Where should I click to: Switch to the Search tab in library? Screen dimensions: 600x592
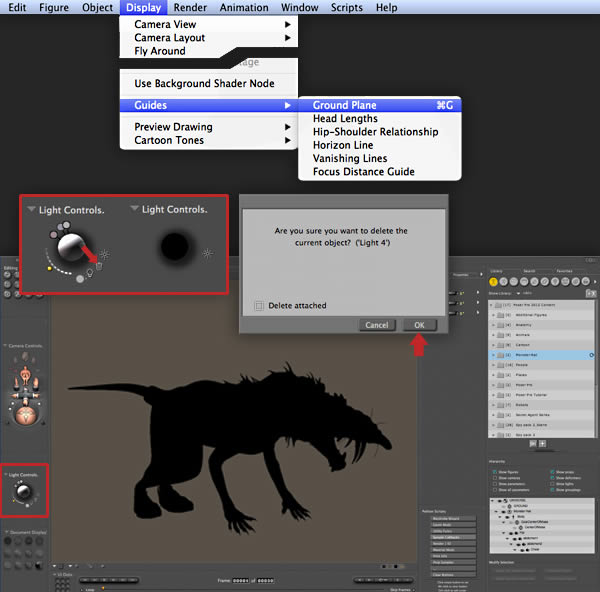click(x=529, y=271)
